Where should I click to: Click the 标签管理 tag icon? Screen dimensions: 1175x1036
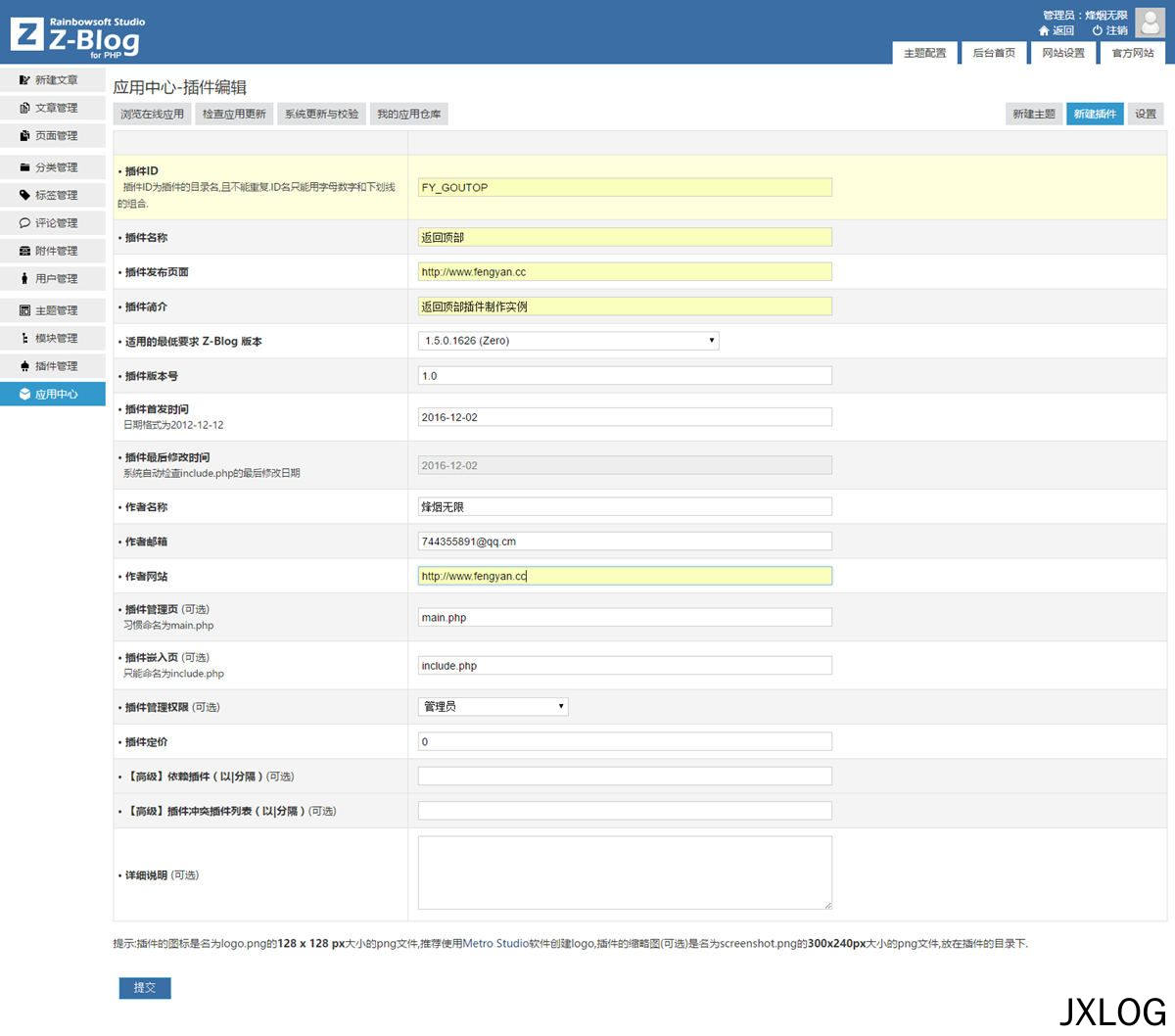click(x=24, y=195)
